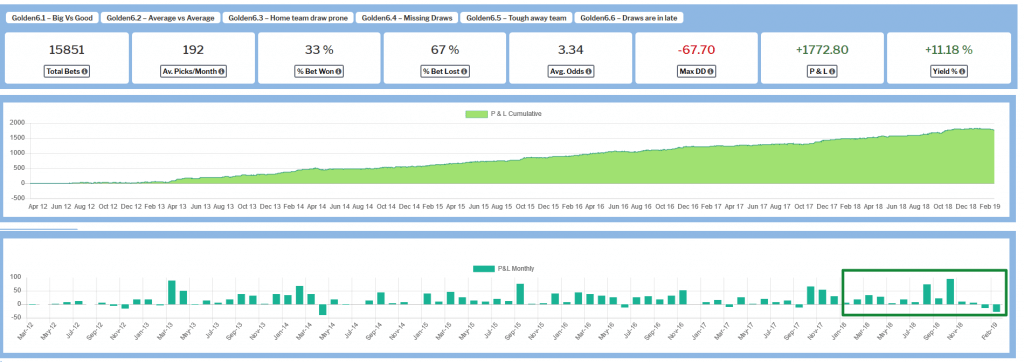Select Golden6.6 – Draws are in late tab

[x=629, y=18]
